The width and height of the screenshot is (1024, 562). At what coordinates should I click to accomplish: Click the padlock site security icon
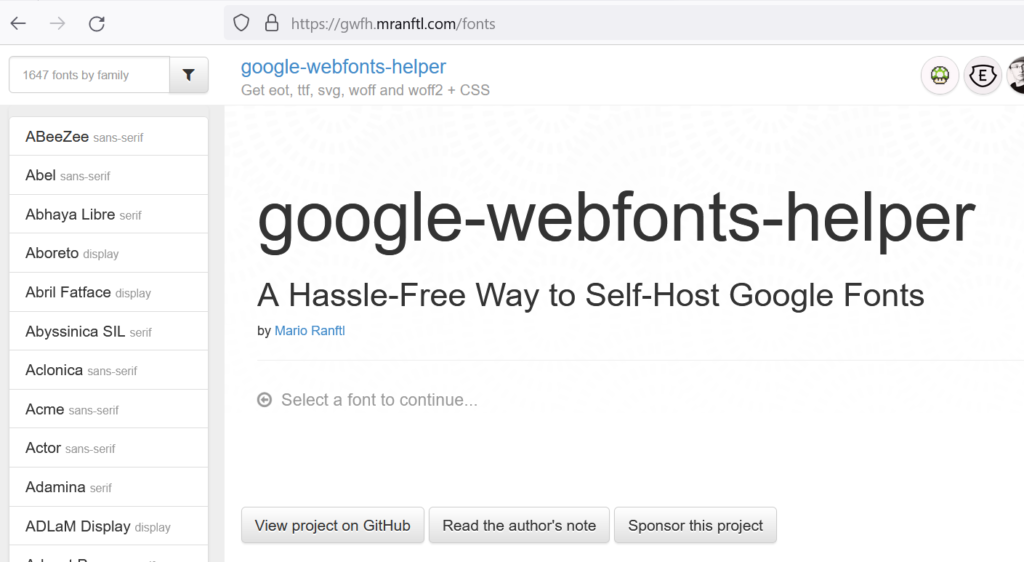click(x=270, y=23)
